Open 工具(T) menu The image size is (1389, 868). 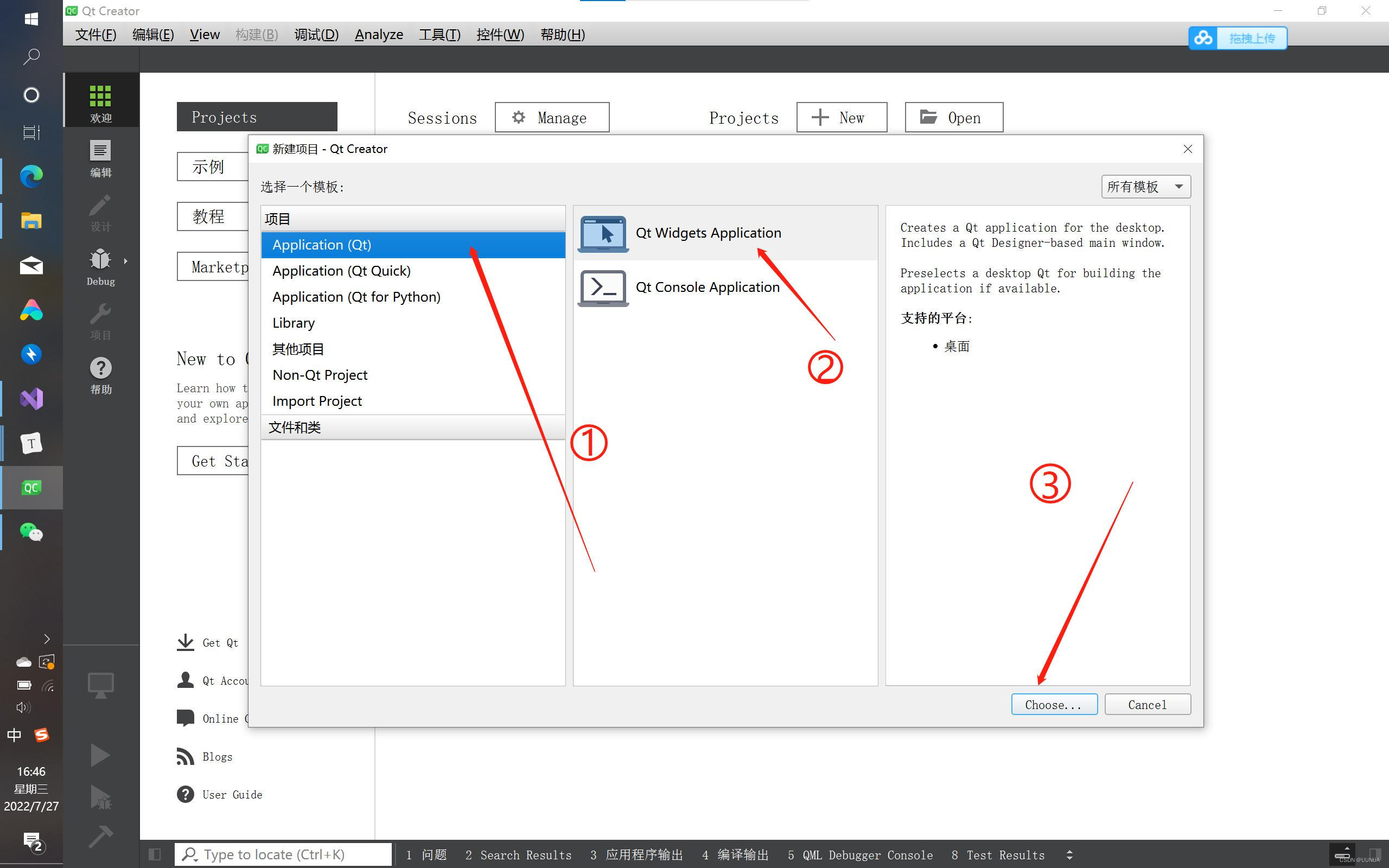tap(439, 34)
